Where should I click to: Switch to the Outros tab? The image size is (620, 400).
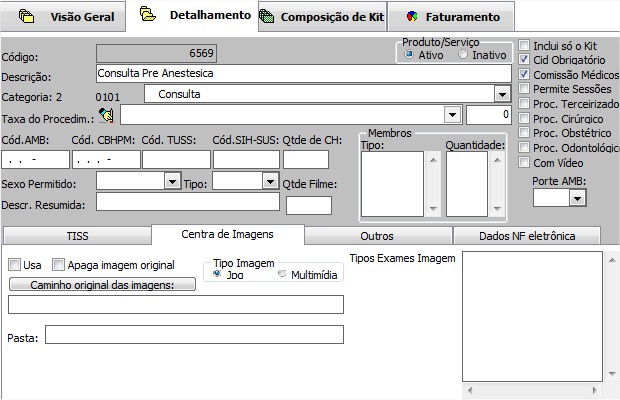click(x=377, y=236)
